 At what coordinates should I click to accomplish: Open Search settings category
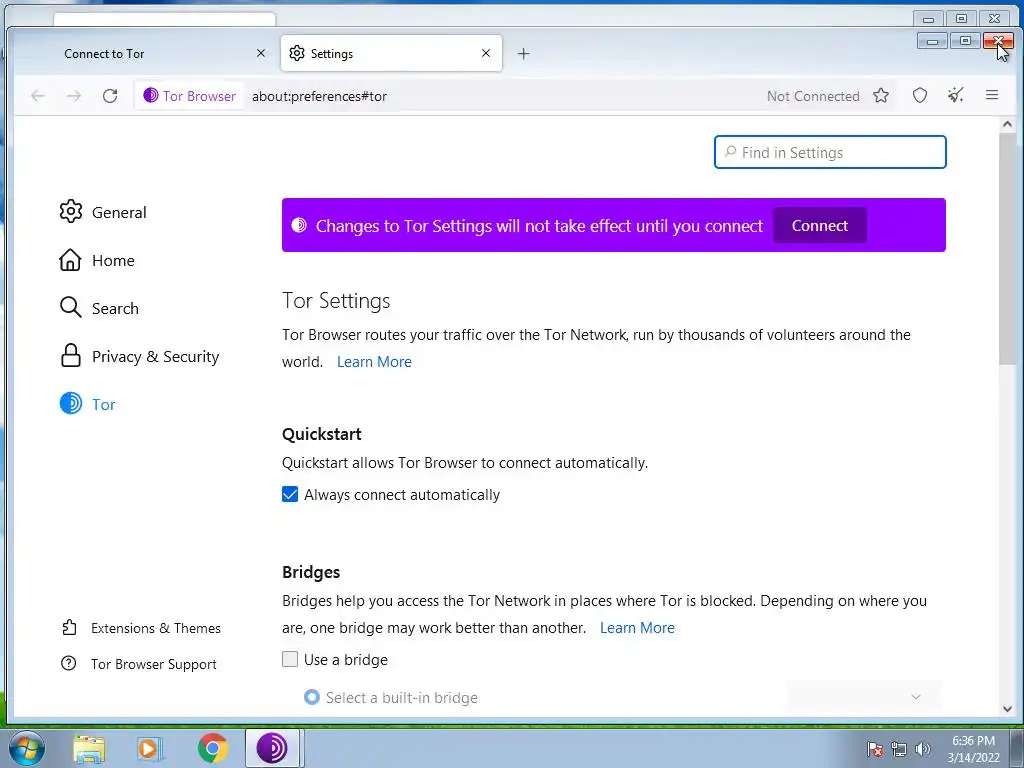[99, 308]
